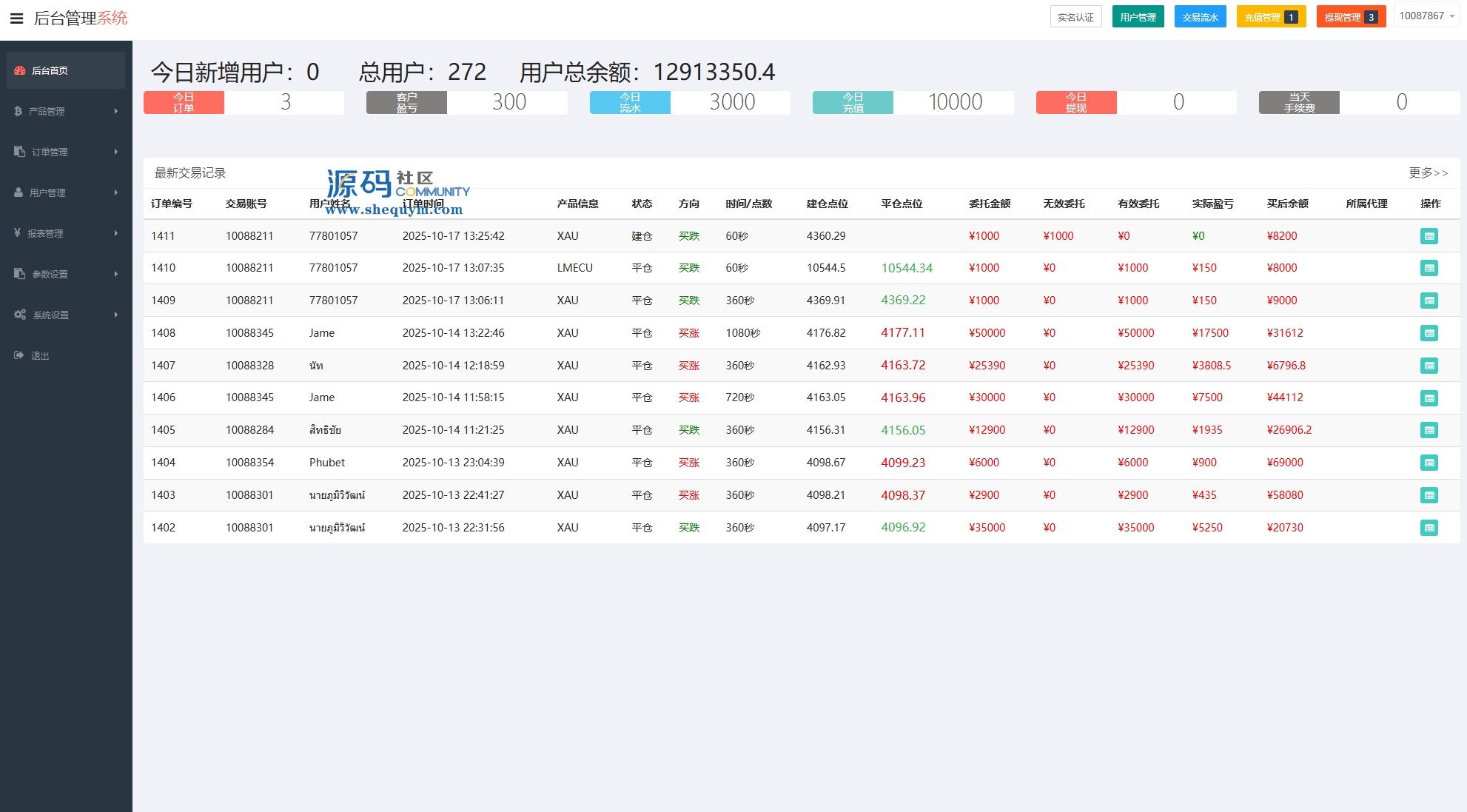Click the 实名认证 button
The width and height of the screenshot is (1467, 812).
click(1075, 17)
